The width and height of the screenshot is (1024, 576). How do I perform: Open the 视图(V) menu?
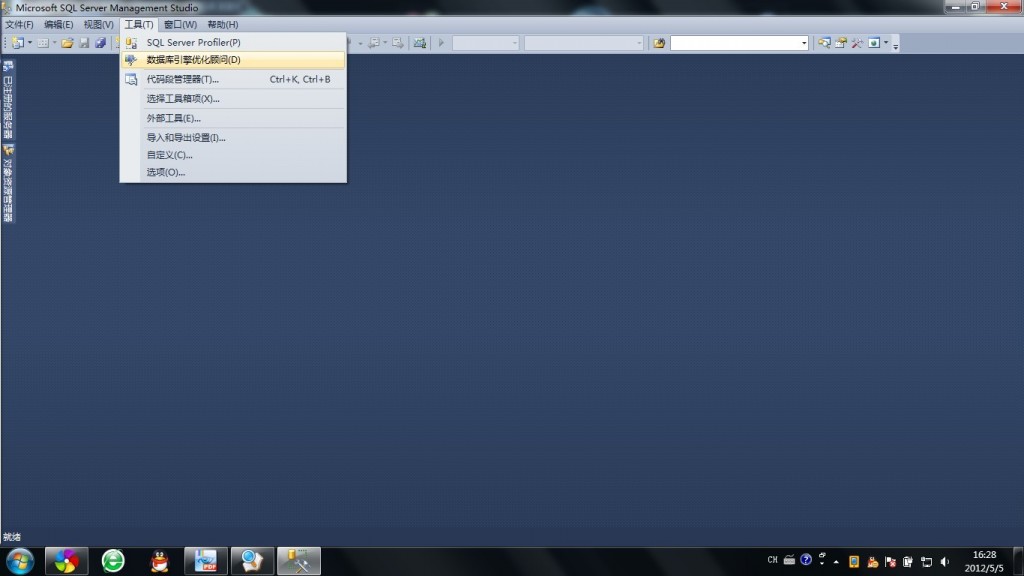98,24
